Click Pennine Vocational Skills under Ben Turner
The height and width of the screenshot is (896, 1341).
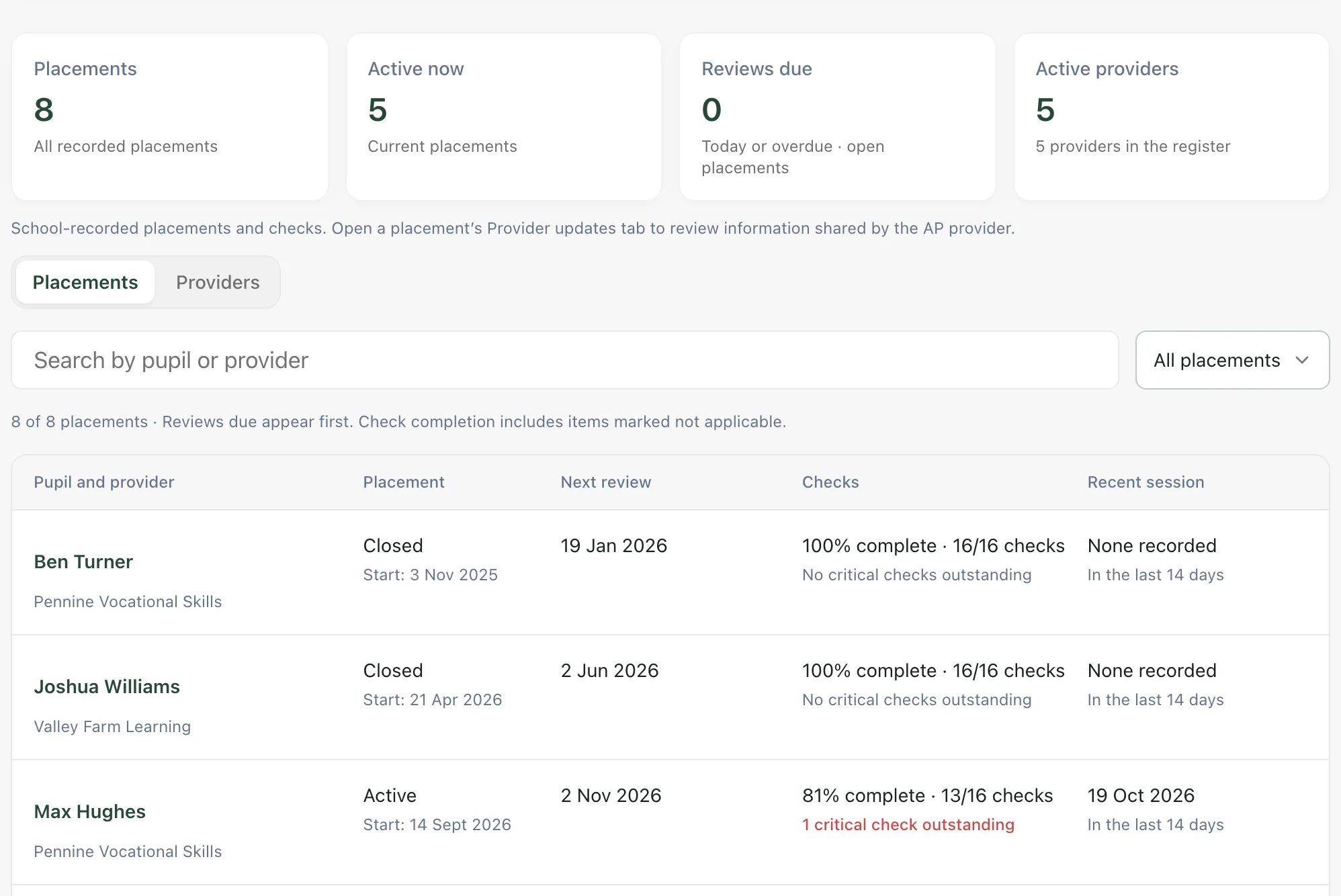point(128,602)
